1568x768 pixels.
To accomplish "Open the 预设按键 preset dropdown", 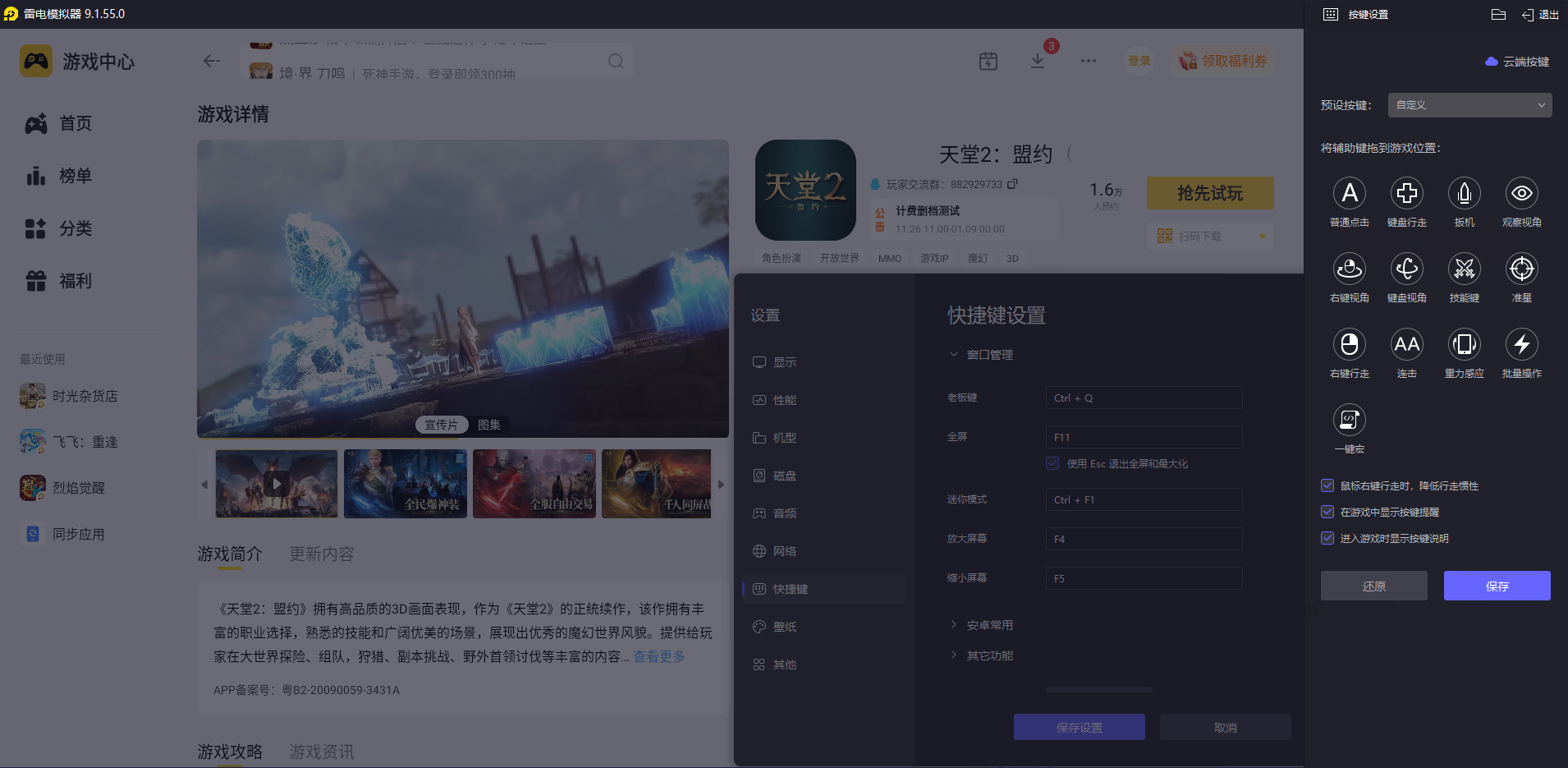I will [x=1469, y=105].
